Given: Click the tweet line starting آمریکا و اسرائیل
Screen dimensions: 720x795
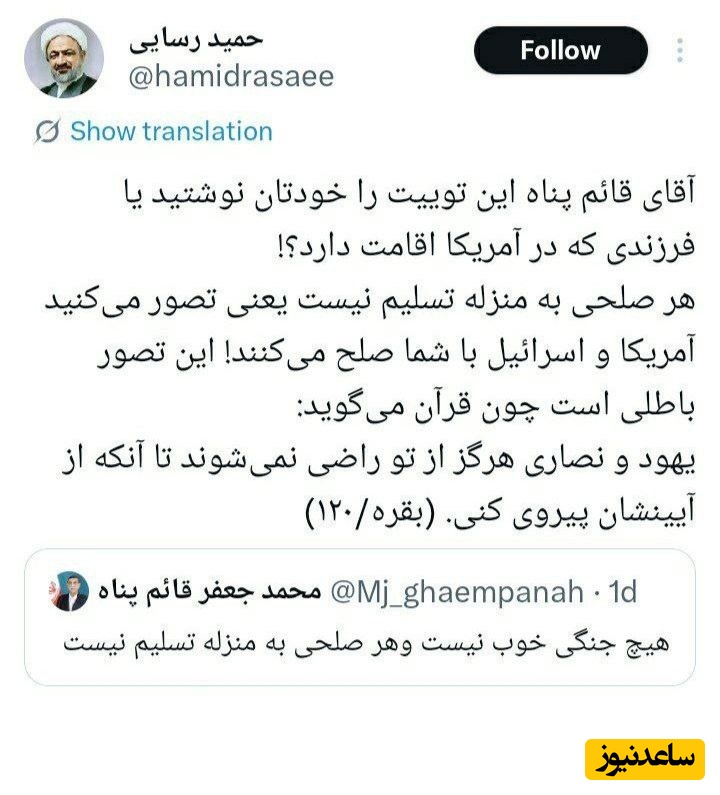Looking at the screenshot, I should click(x=396, y=353).
